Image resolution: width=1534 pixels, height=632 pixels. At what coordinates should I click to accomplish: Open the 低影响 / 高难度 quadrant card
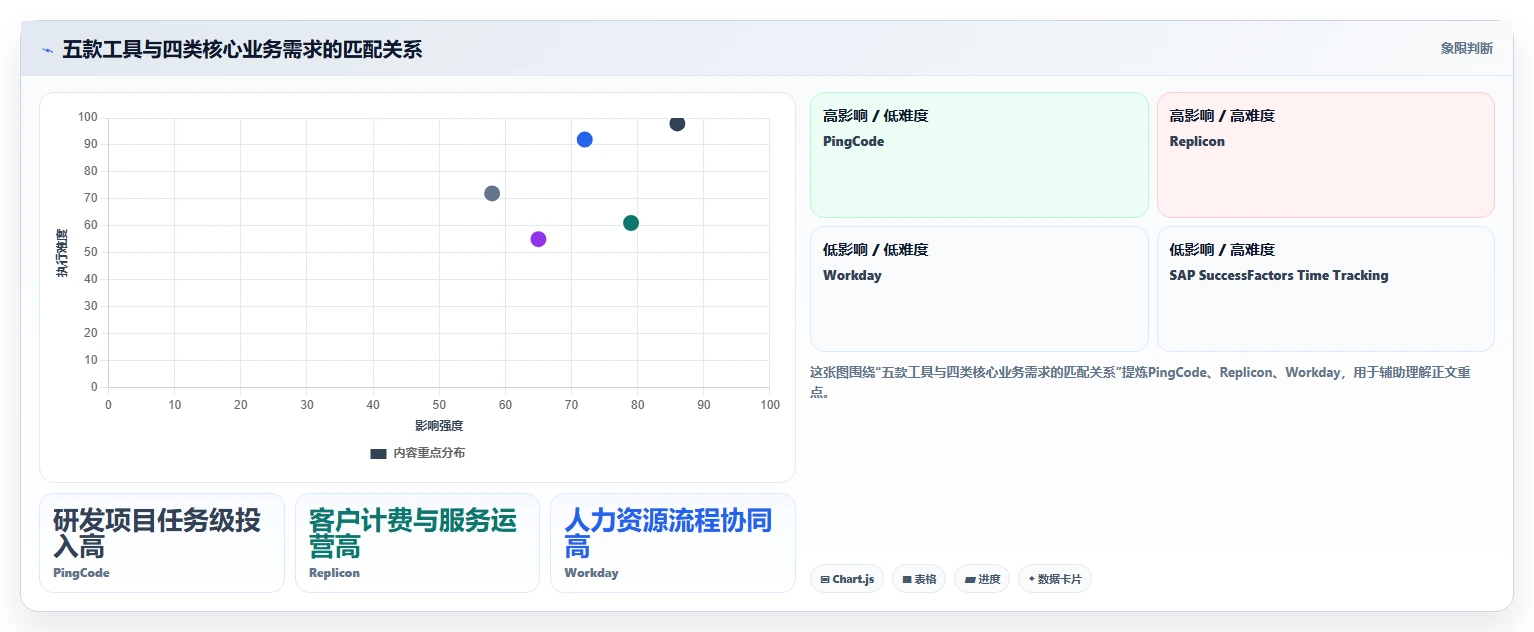pyautogui.click(x=1325, y=289)
